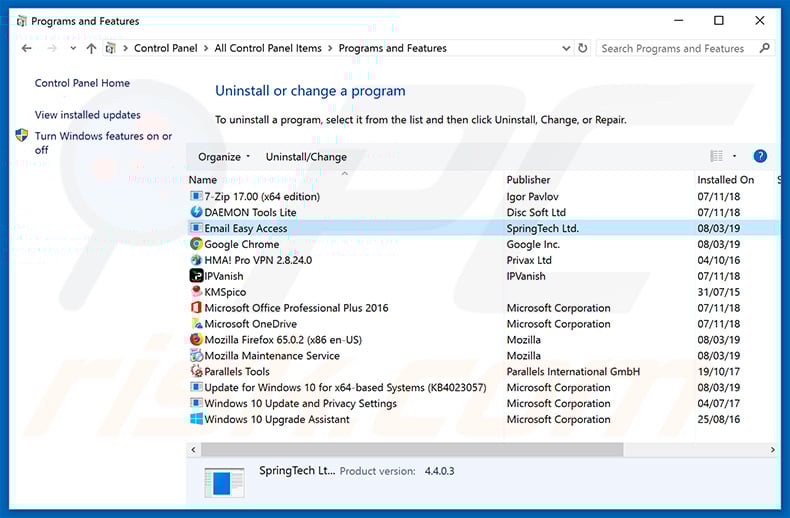790x518 pixels.
Task: Click the Privax Ltd publisher cell
Action: [529, 260]
